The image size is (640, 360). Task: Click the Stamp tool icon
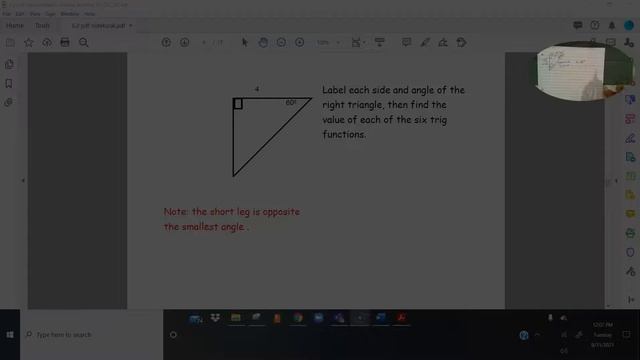pyautogui.click(x=461, y=42)
